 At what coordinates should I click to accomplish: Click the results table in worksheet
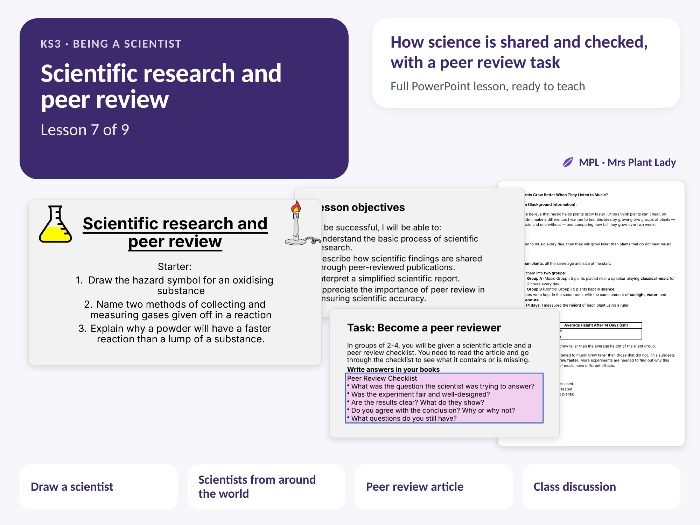(x=601, y=331)
